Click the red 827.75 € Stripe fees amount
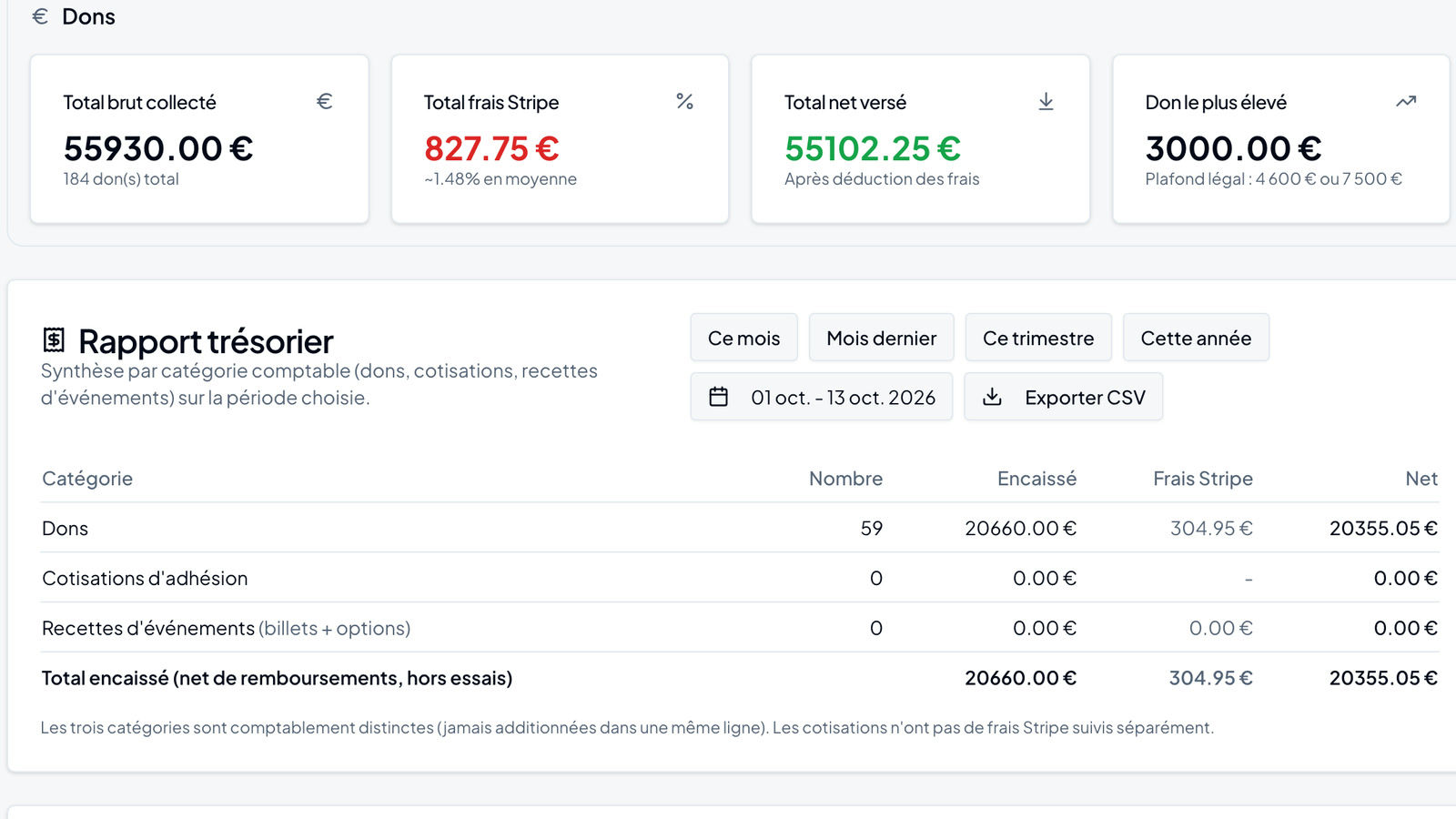 491,148
